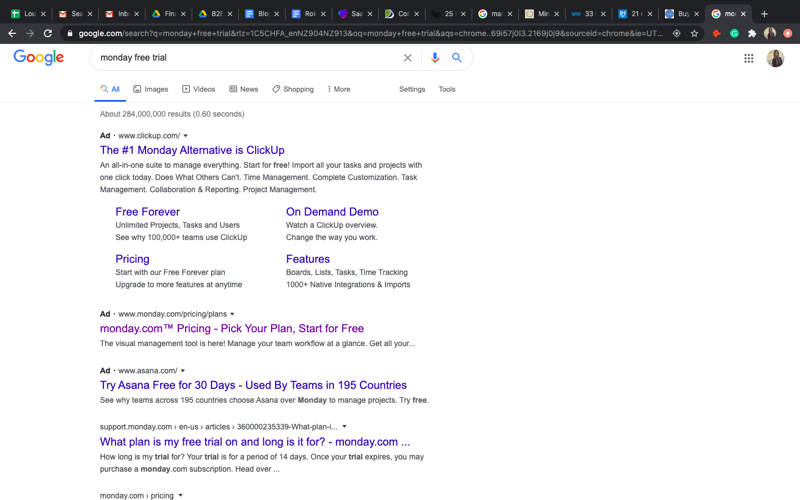Close the active Google search tab

click(x=743, y=14)
